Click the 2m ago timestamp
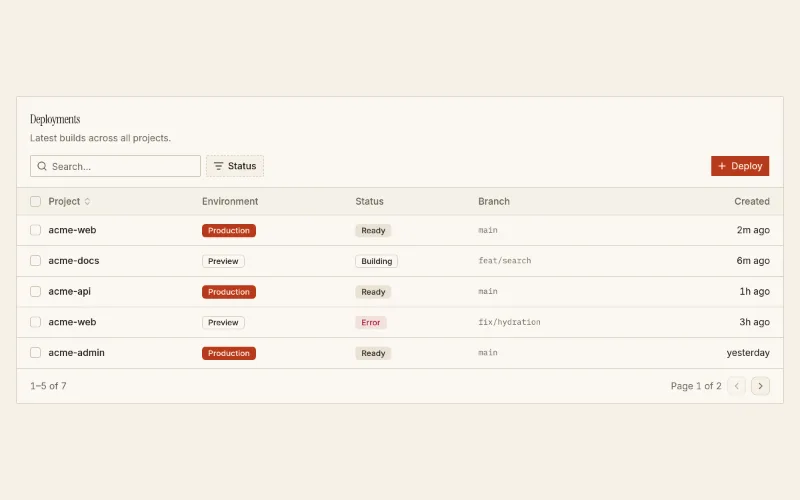The height and width of the screenshot is (500, 800). point(753,230)
